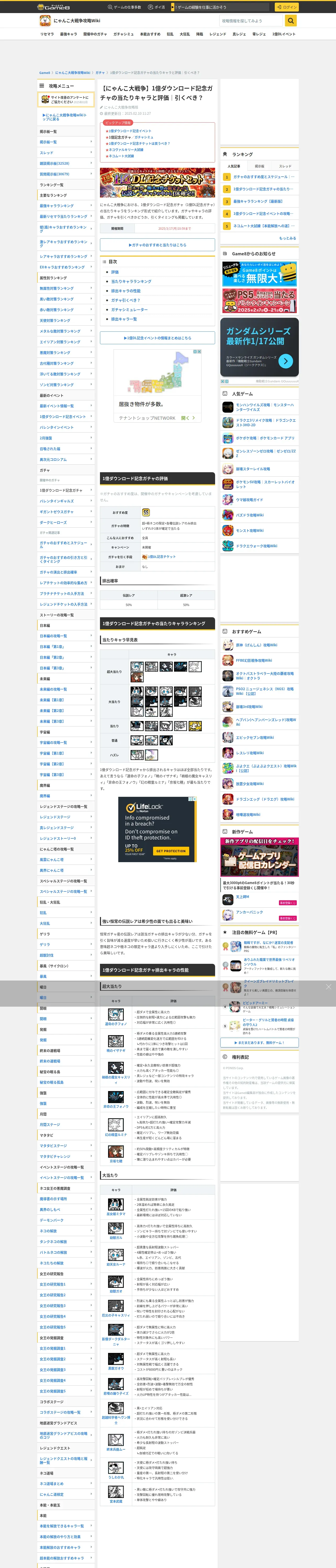The image size is (336, 1568).
Task: Click the 皇獣ガオウ character icon
Action: click(116, 1359)
